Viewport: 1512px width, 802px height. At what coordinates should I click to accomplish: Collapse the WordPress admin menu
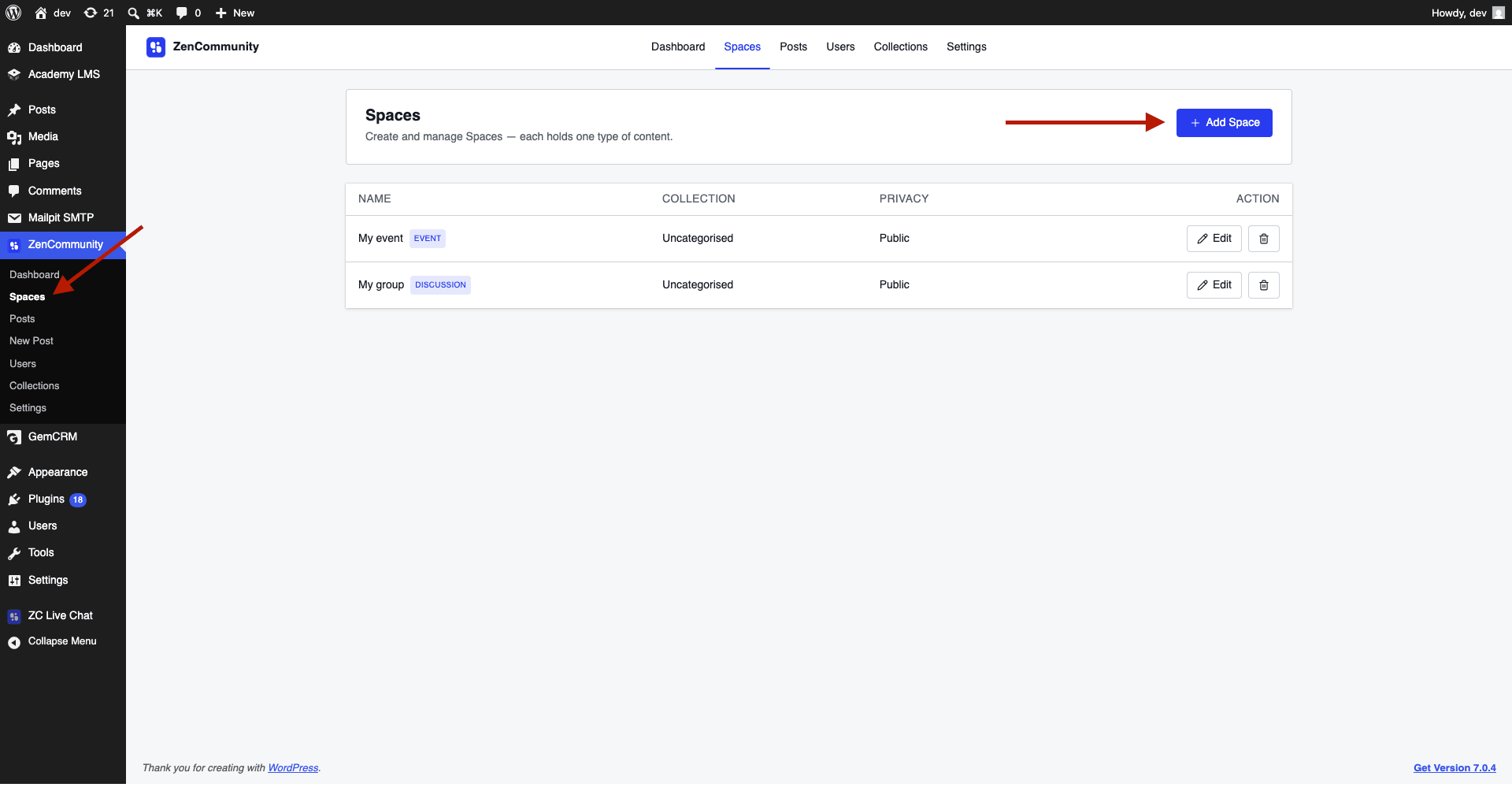click(x=63, y=641)
